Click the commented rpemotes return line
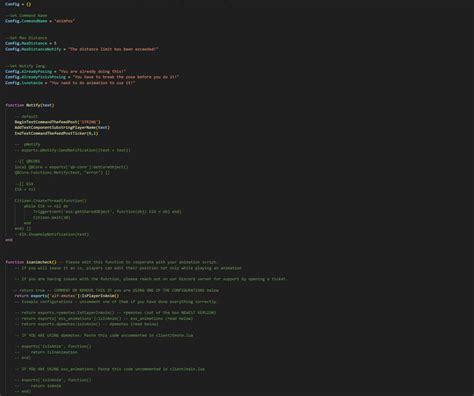Image resolution: width=474 pixels, height=396 pixels. tap(115, 313)
